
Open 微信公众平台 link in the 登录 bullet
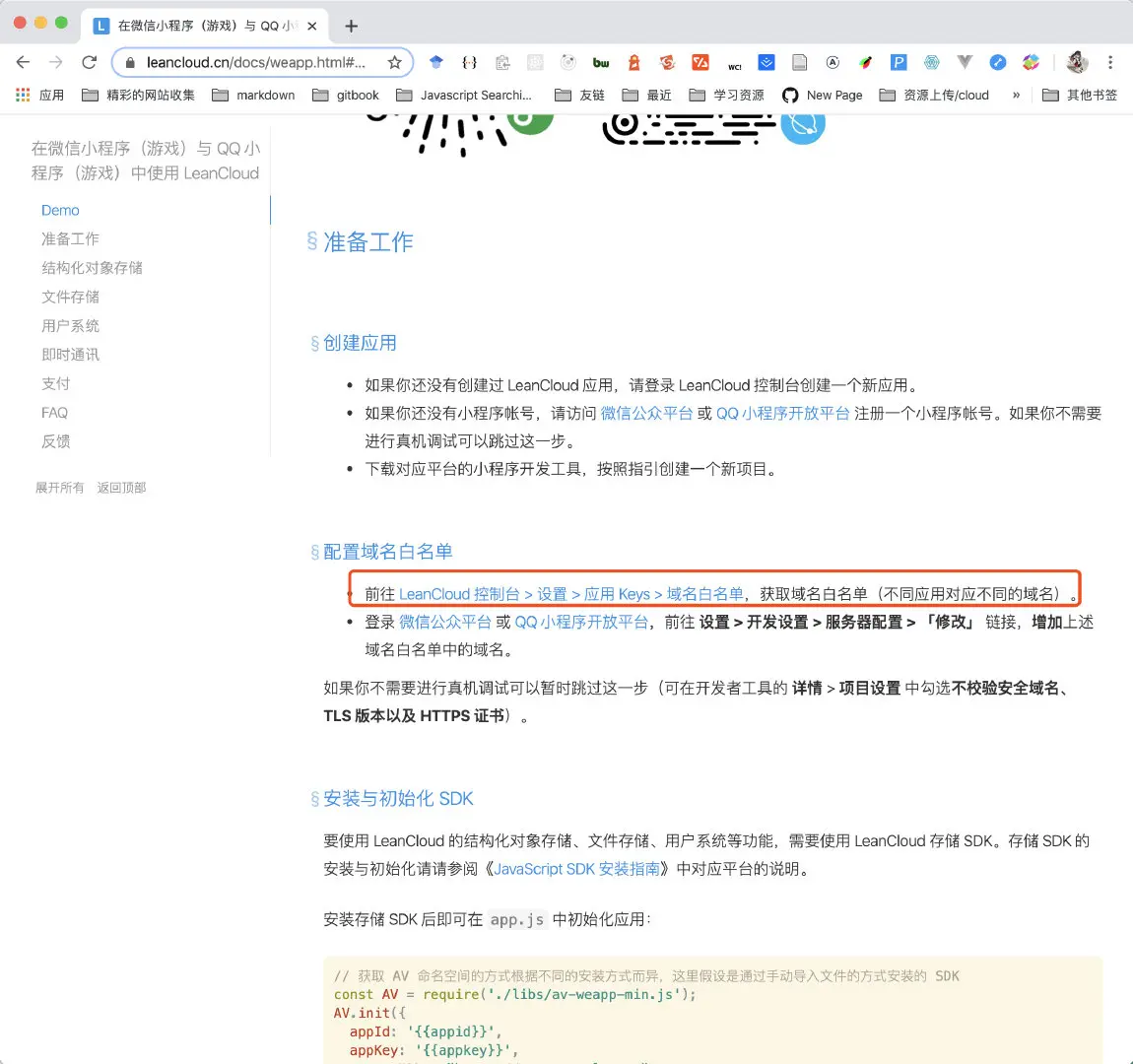click(444, 622)
